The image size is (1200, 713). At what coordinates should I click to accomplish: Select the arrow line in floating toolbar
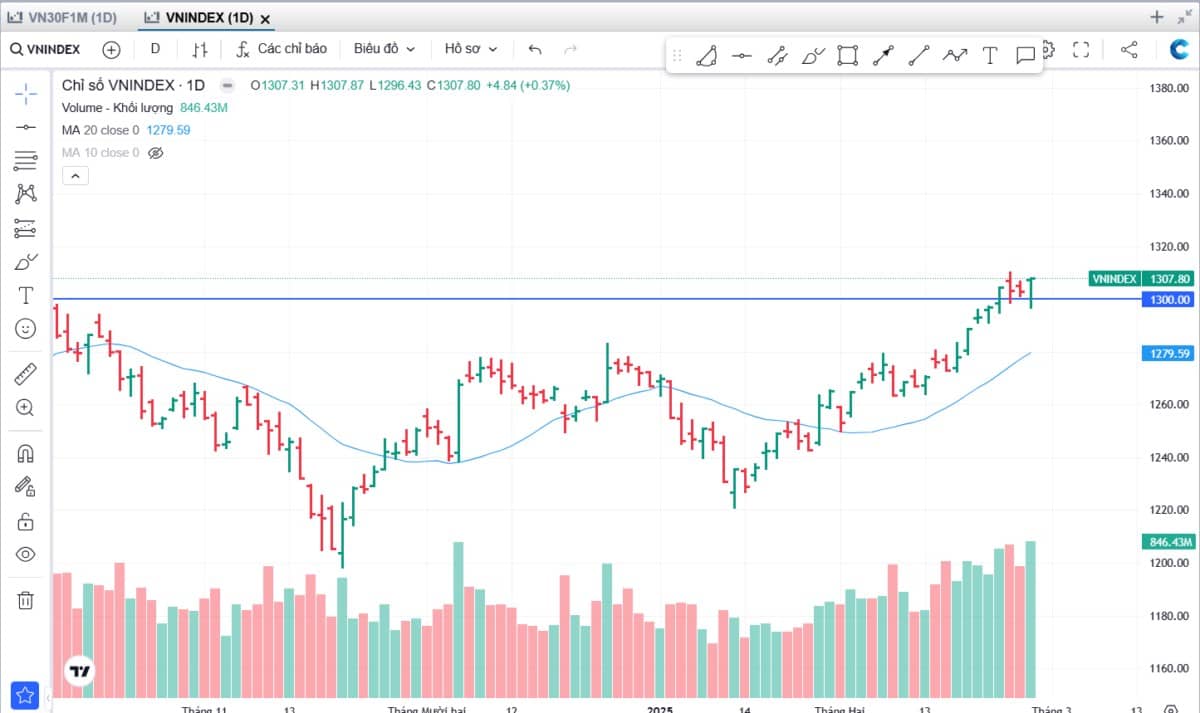(x=882, y=56)
